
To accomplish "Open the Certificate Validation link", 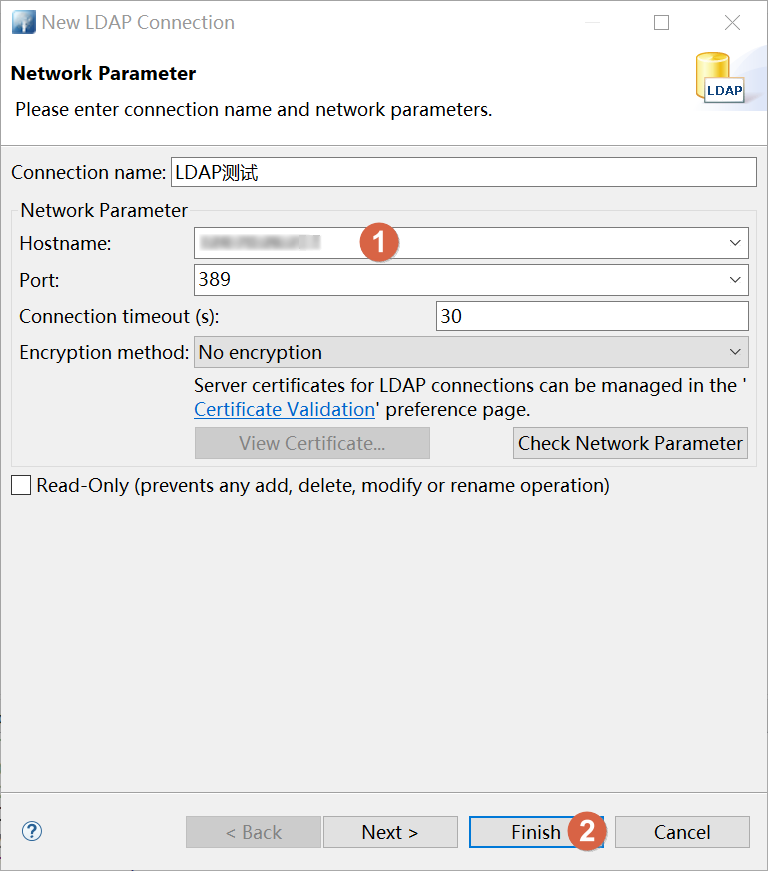I will coord(284,410).
